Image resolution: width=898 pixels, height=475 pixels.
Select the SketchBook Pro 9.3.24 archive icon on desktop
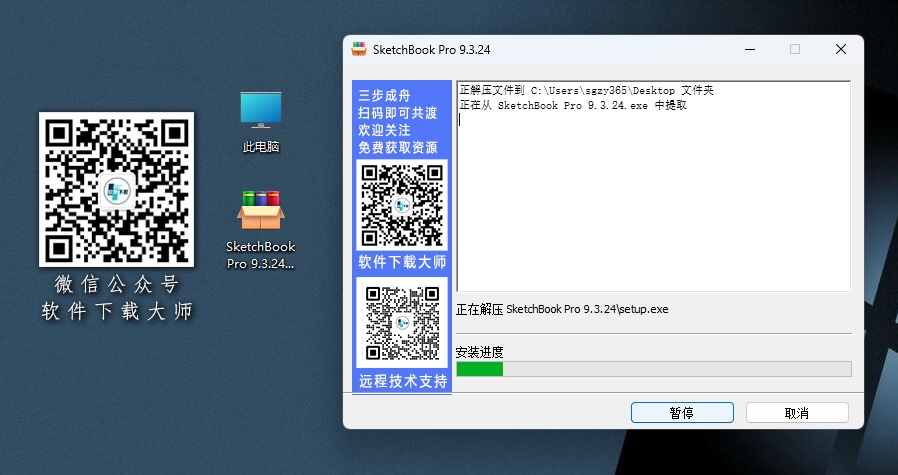tap(261, 229)
